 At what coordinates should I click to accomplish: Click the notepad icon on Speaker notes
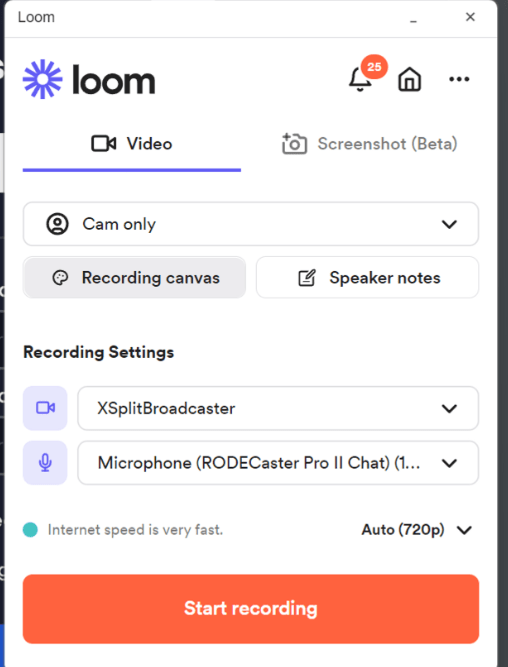(x=307, y=278)
